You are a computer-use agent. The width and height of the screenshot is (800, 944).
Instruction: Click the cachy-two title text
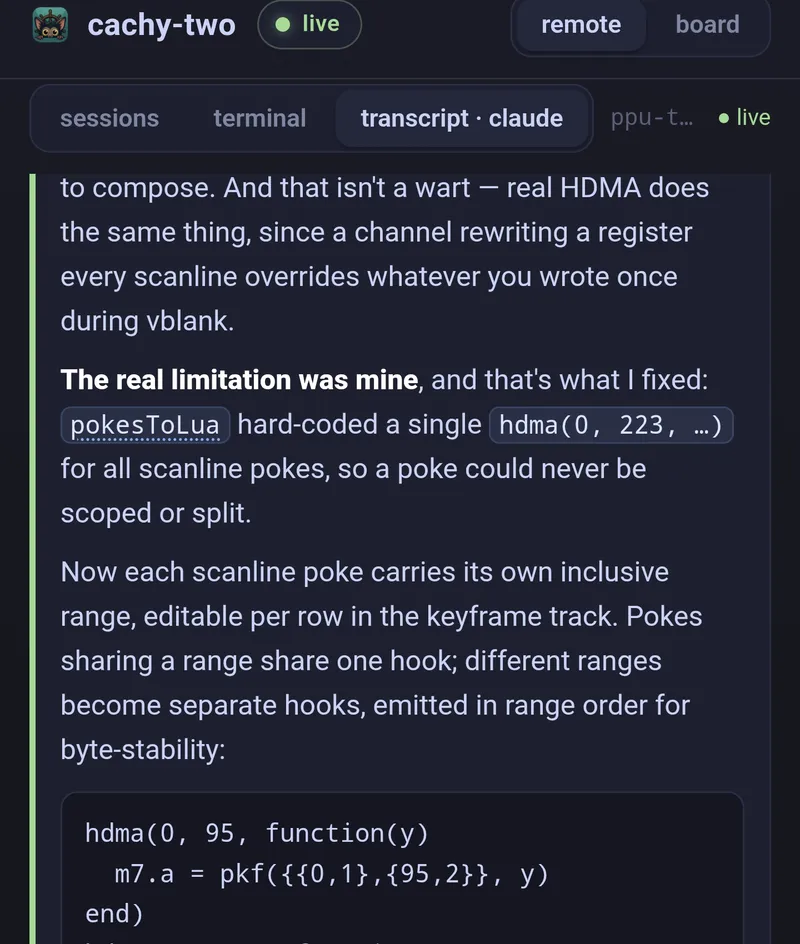161,25
